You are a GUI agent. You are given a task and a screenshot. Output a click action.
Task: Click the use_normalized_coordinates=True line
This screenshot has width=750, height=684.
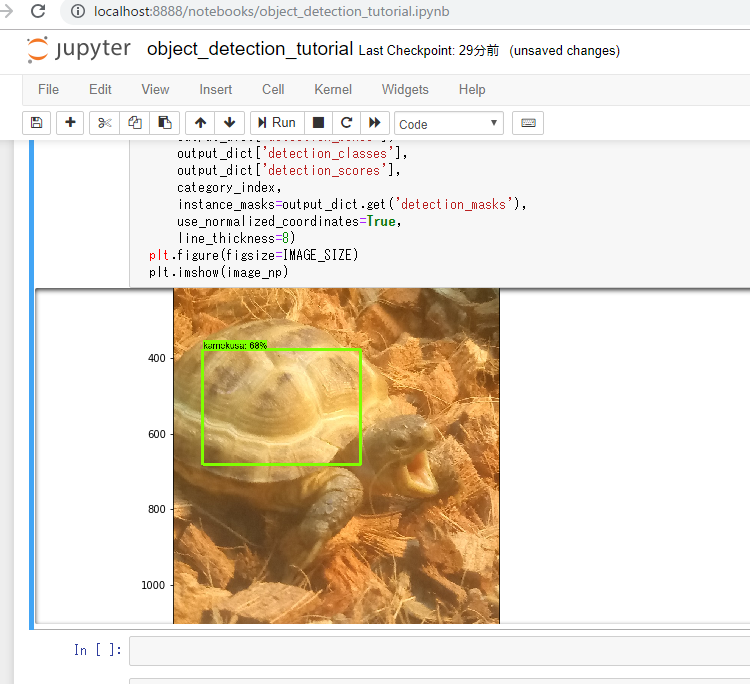click(x=289, y=221)
